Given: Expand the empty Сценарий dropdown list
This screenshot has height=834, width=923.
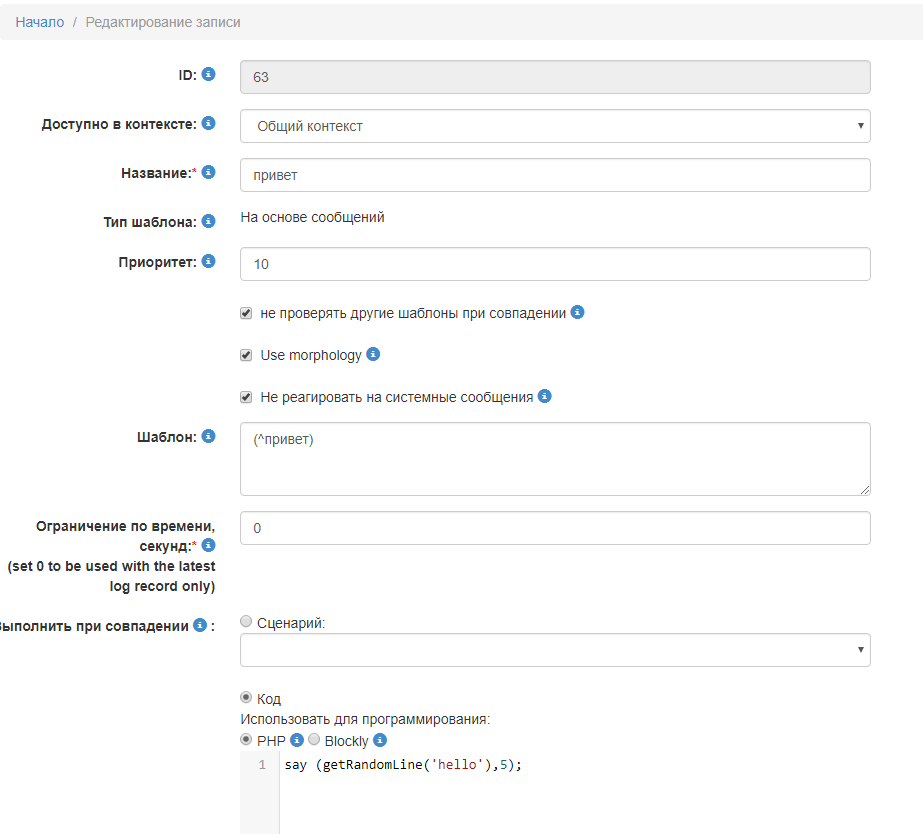Looking at the screenshot, I should [x=554, y=649].
